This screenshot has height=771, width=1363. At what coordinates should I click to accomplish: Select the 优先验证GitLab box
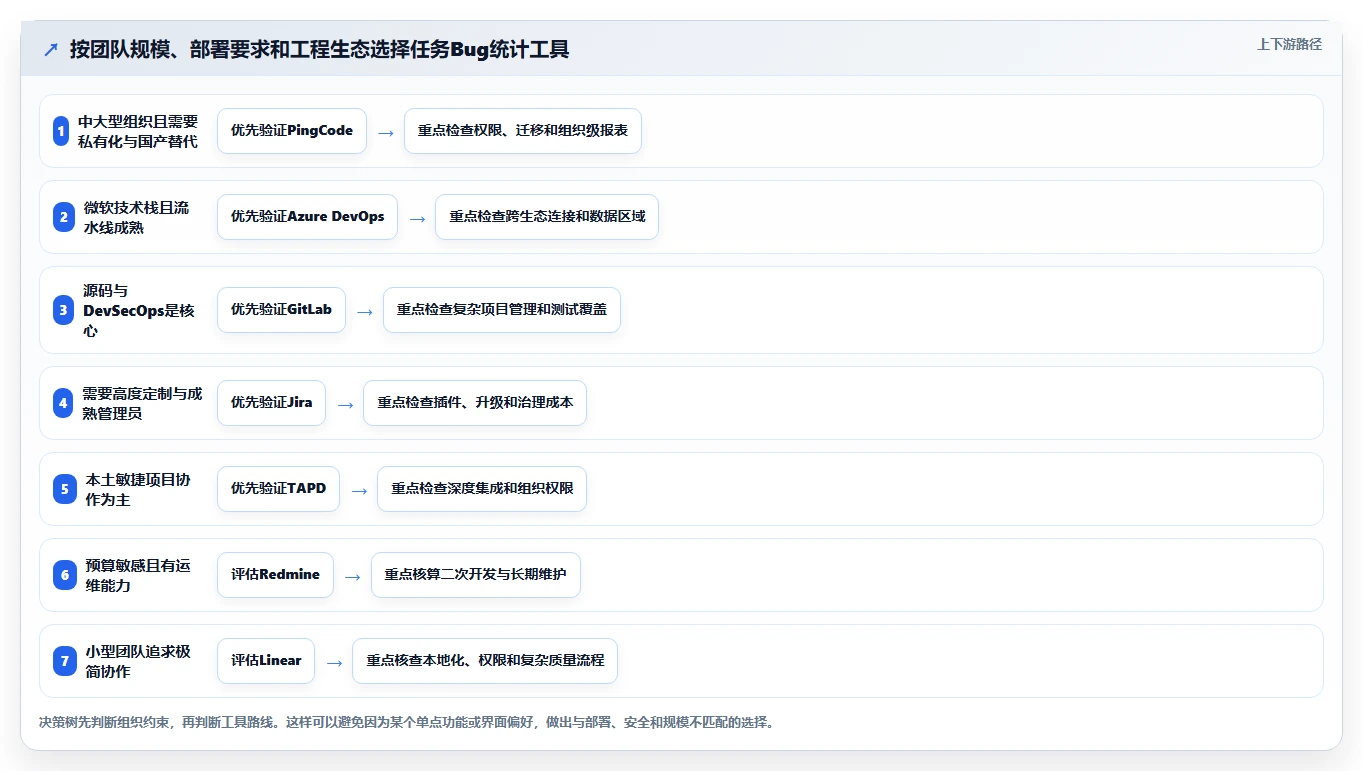[x=281, y=310]
